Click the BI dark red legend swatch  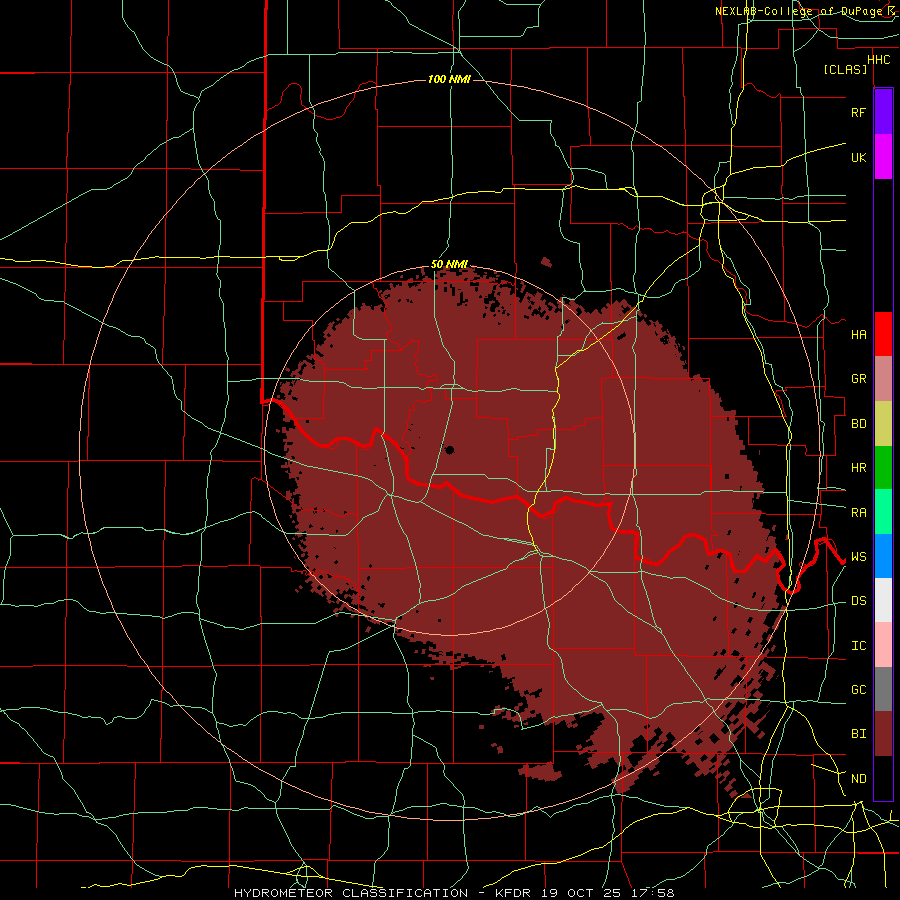click(x=883, y=734)
